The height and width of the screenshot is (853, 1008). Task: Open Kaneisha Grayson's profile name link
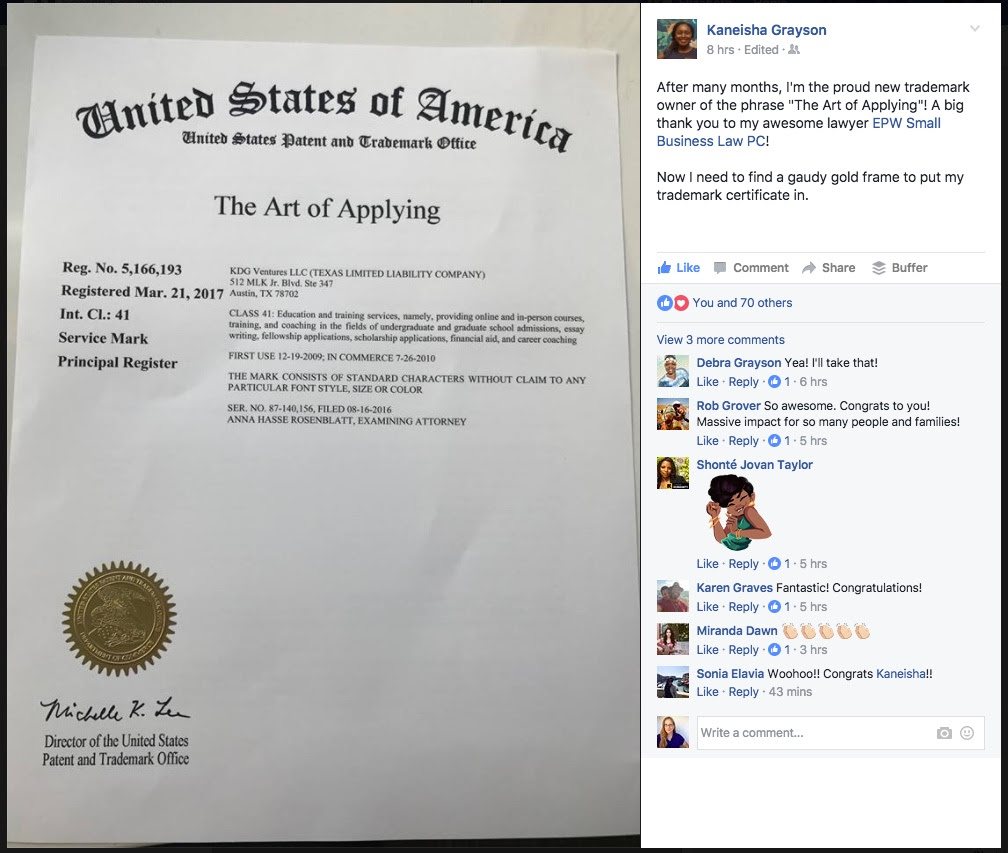point(766,30)
